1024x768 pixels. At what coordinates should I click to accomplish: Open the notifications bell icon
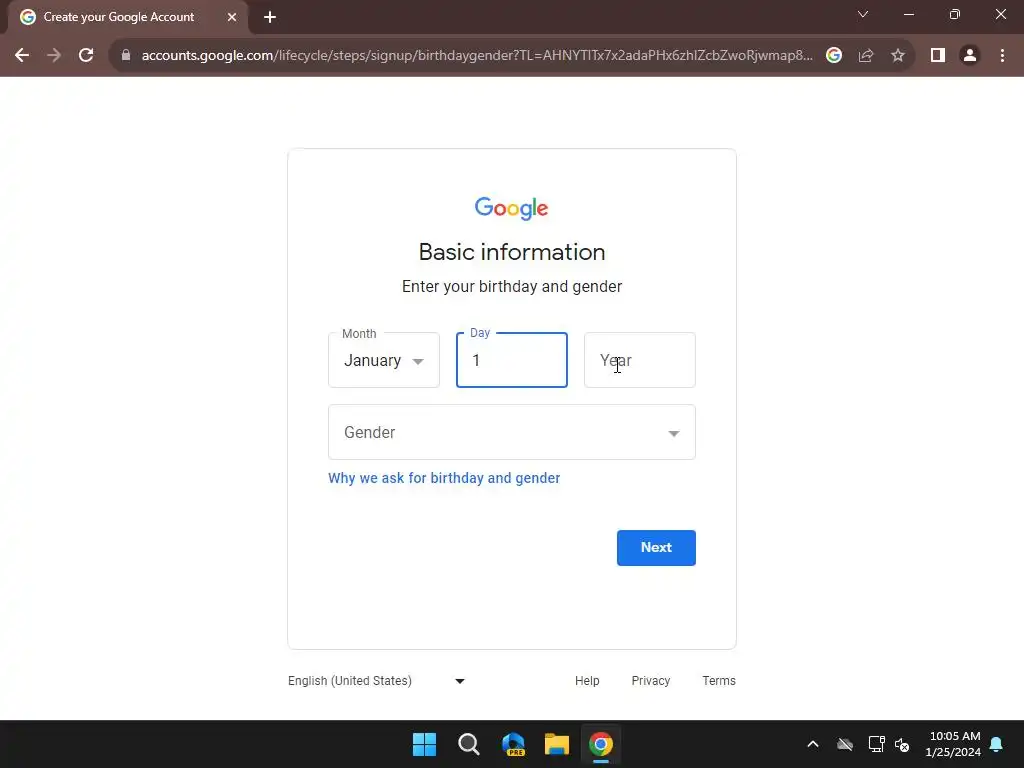tap(997, 744)
